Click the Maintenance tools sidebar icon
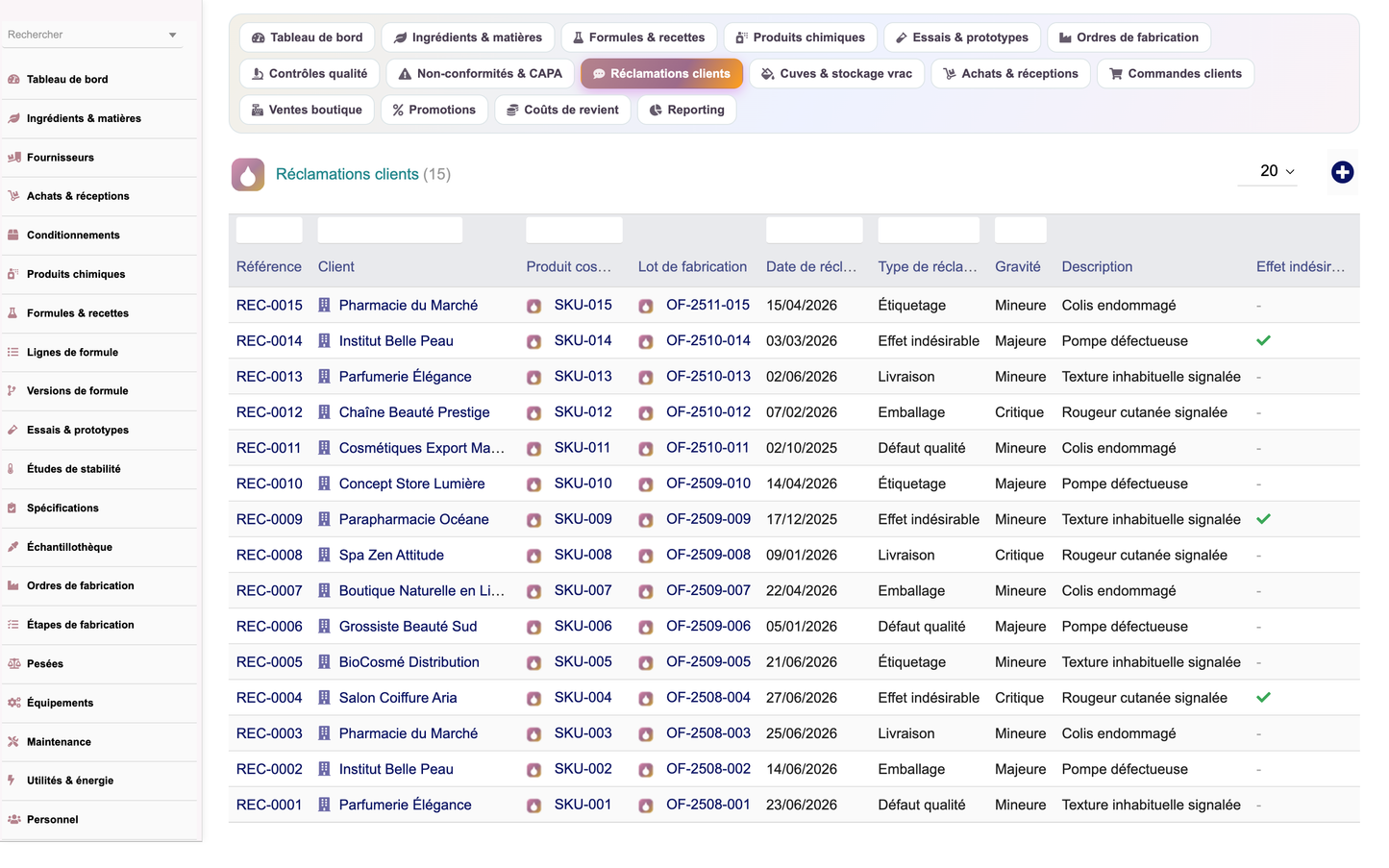This screenshot has width=1389, height=868. point(13,742)
